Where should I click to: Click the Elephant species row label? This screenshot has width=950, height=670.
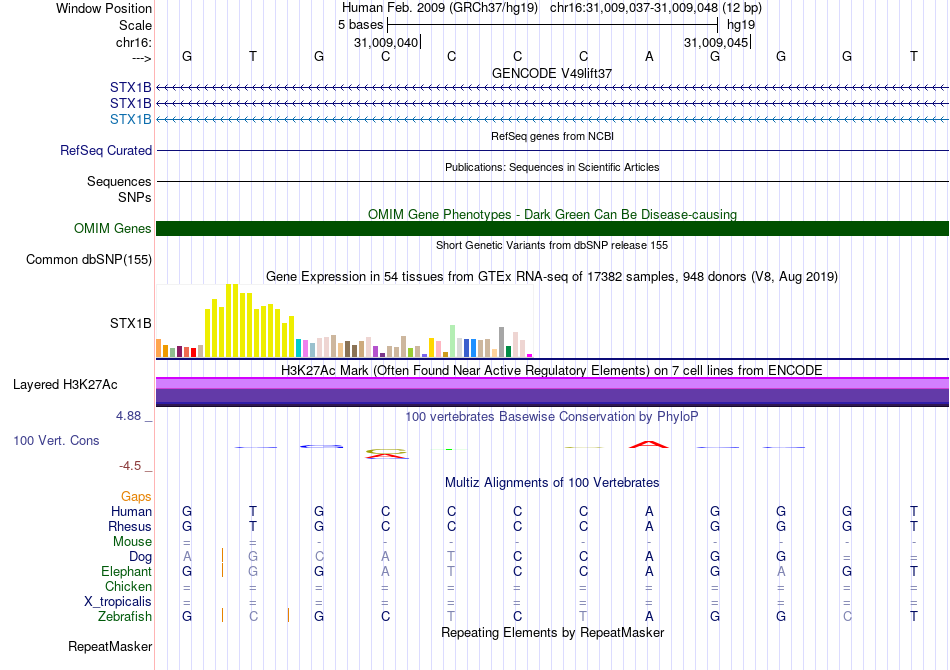pyautogui.click(x=126, y=571)
